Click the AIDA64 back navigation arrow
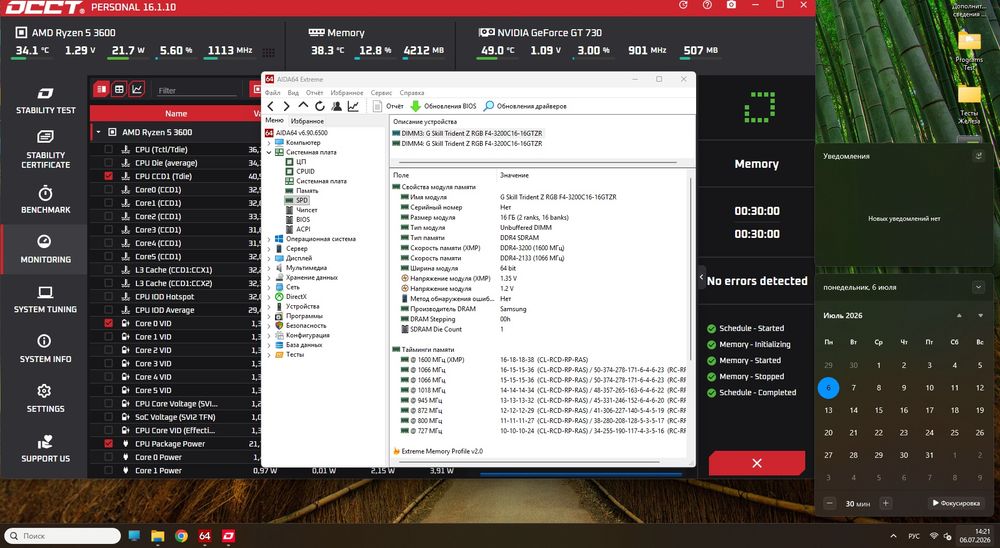 [271, 106]
